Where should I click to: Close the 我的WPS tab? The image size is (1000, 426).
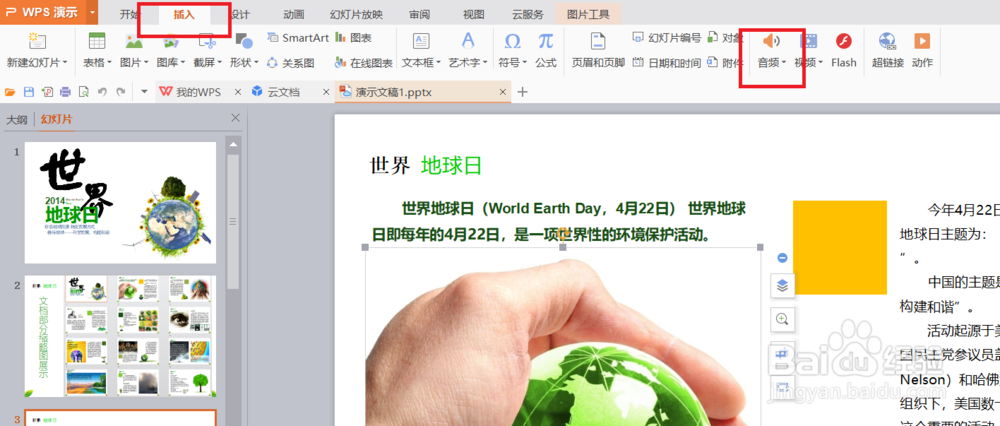coord(238,92)
